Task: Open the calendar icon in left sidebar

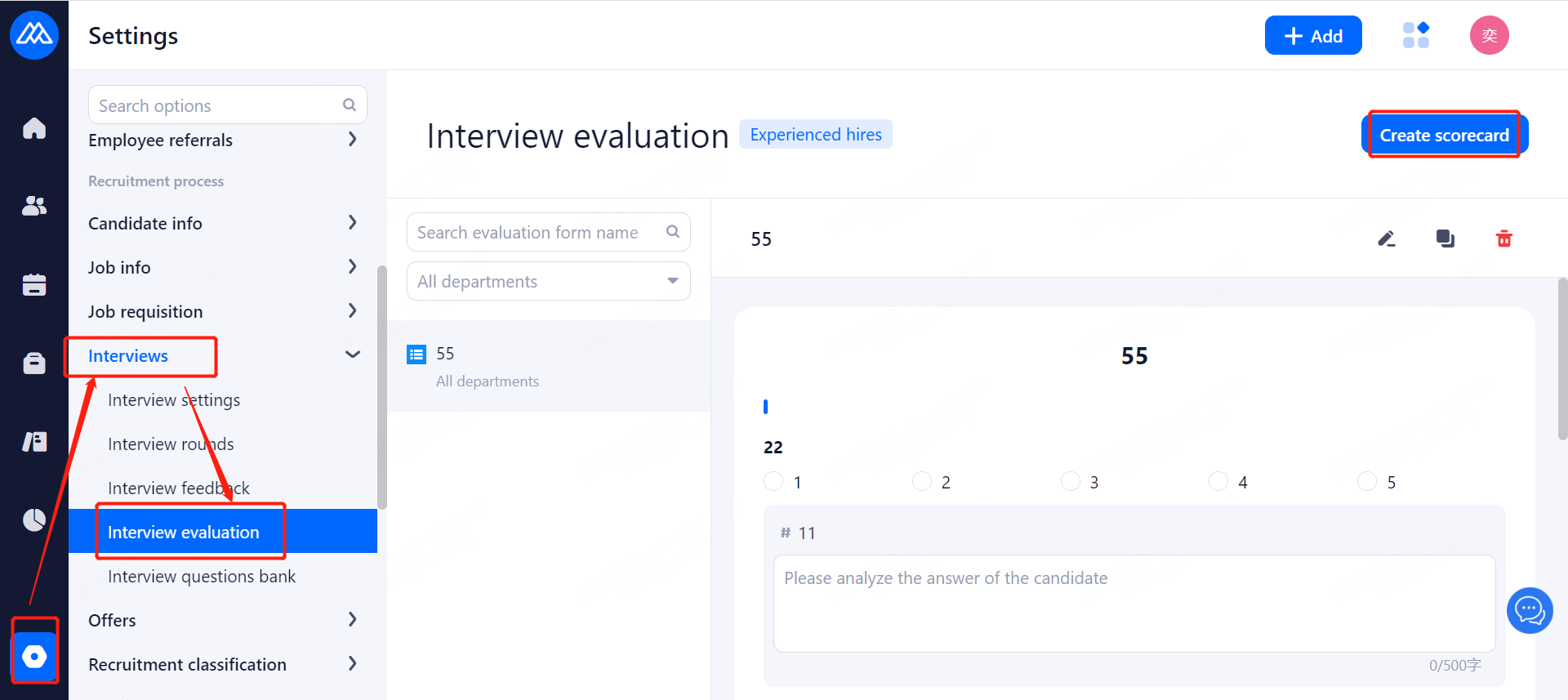Action: (34, 284)
